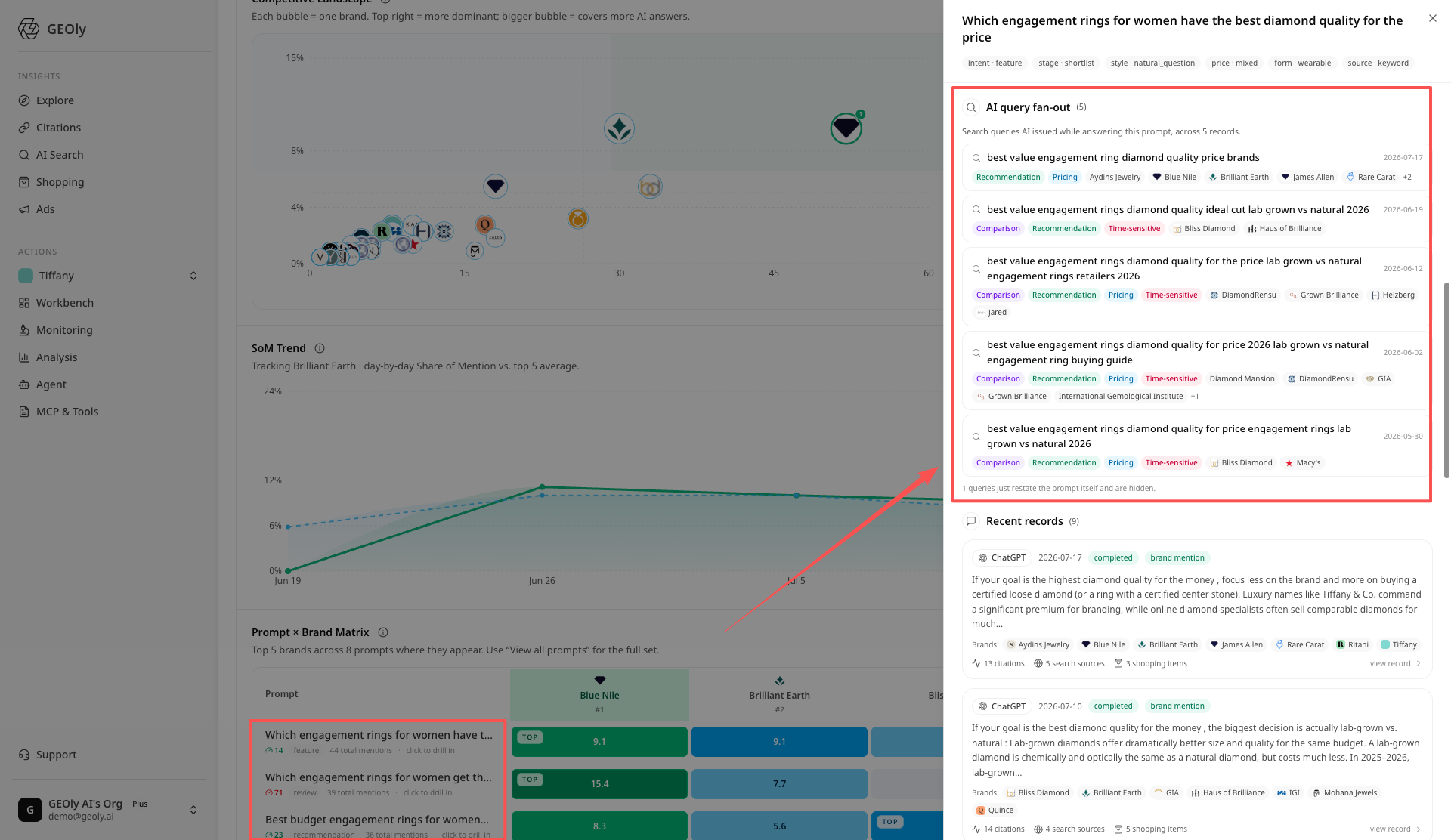Open 14 citations of the 2026-07-10 record
The image size is (1451, 840).
[x=998, y=829]
